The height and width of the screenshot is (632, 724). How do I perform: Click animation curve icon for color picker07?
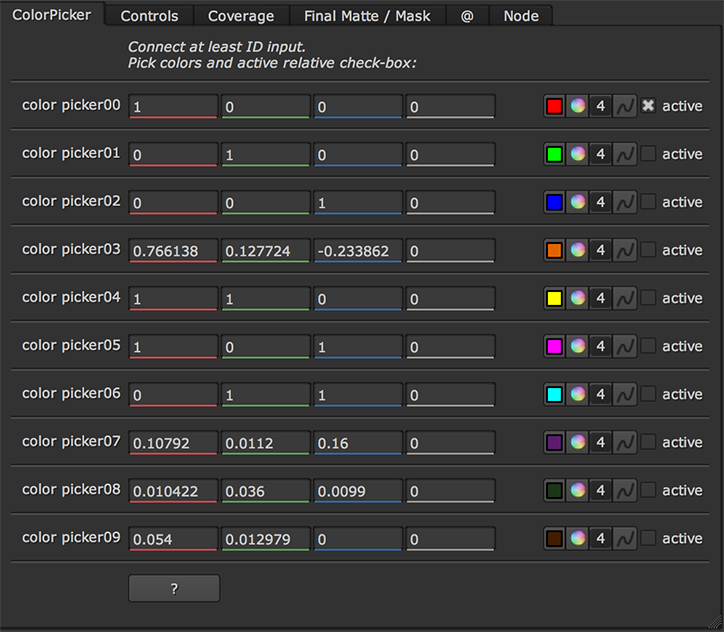pos(624,442)
